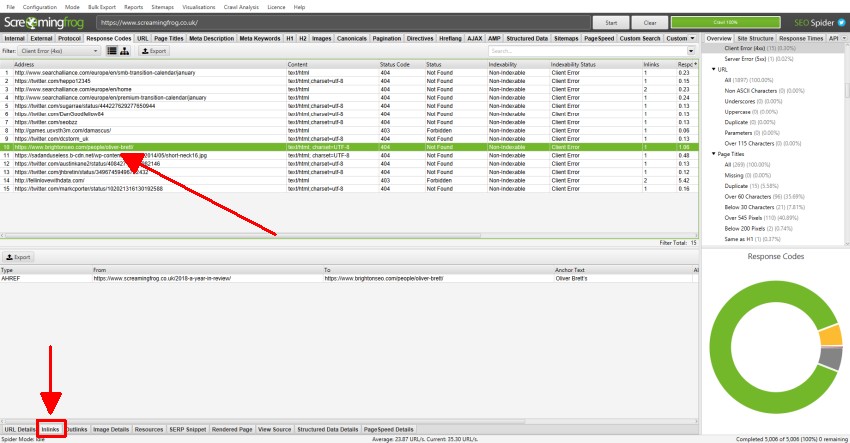Export inlinks from lower panel
The image size is (850, 443).
(x=18, y=257)
